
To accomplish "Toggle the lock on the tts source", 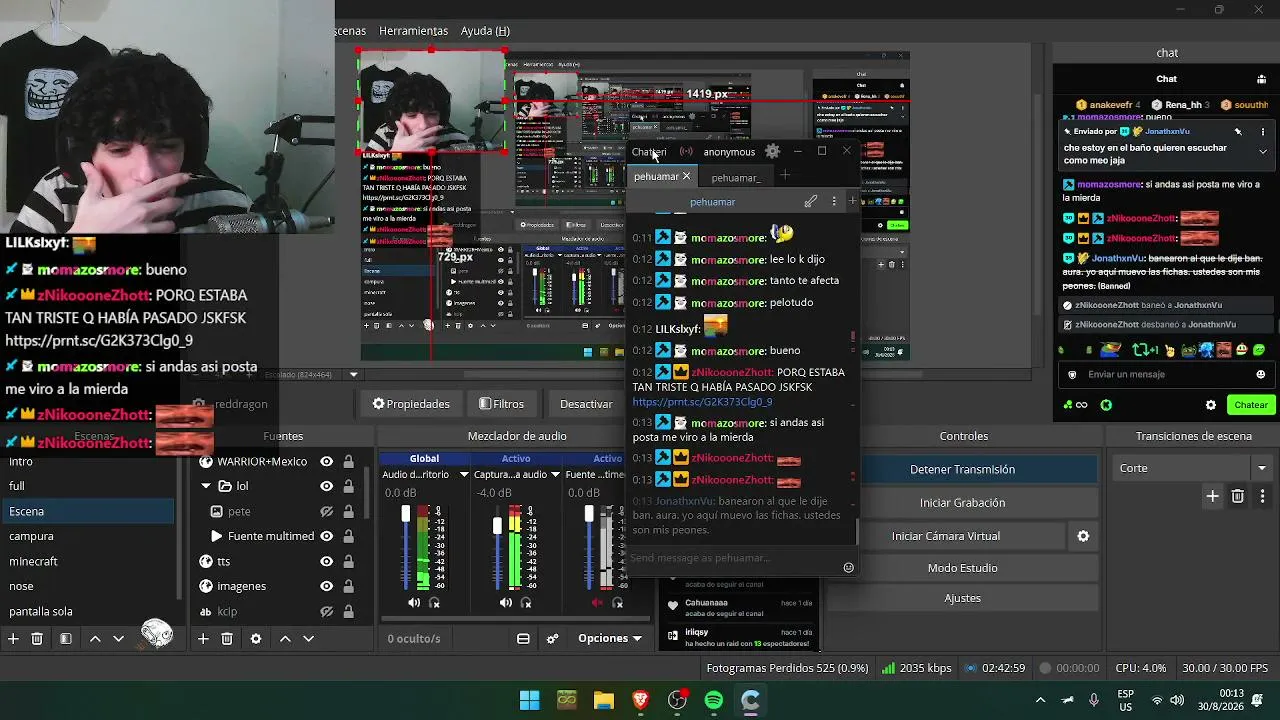I will point(348,561).
